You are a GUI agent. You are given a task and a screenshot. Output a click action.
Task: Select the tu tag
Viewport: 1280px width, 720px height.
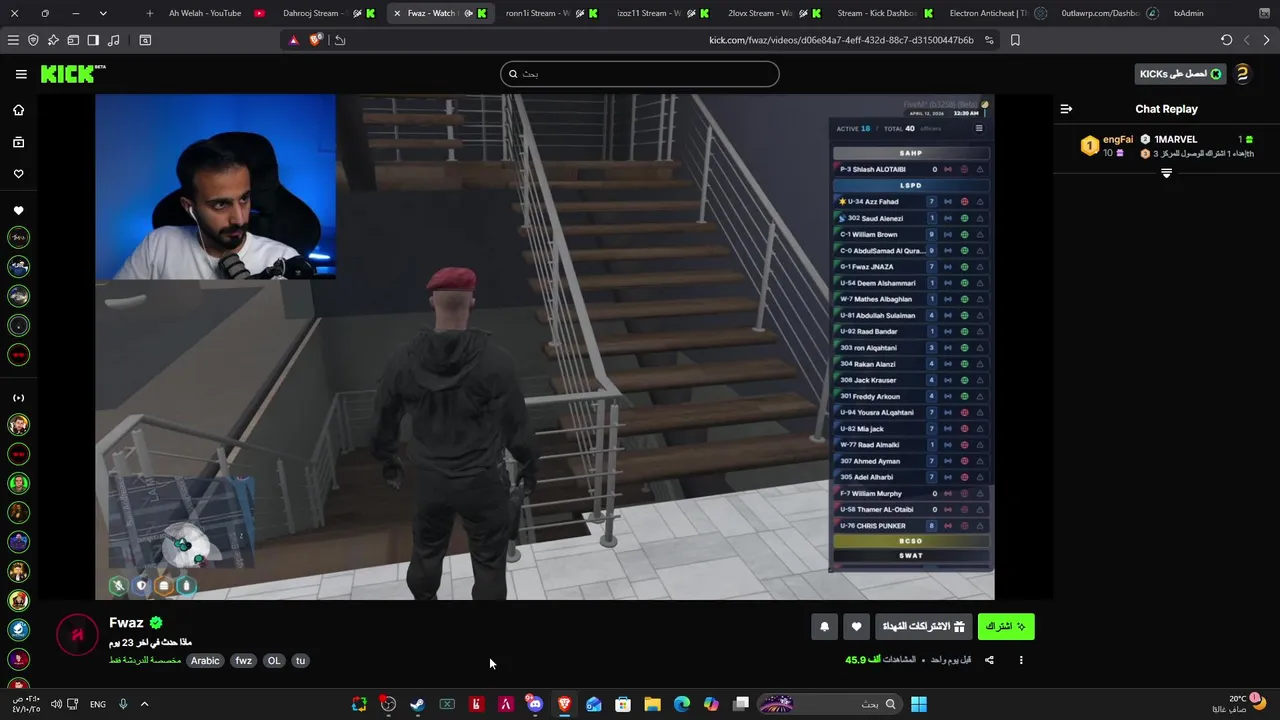pyautogui.click(x=300, y=661)
